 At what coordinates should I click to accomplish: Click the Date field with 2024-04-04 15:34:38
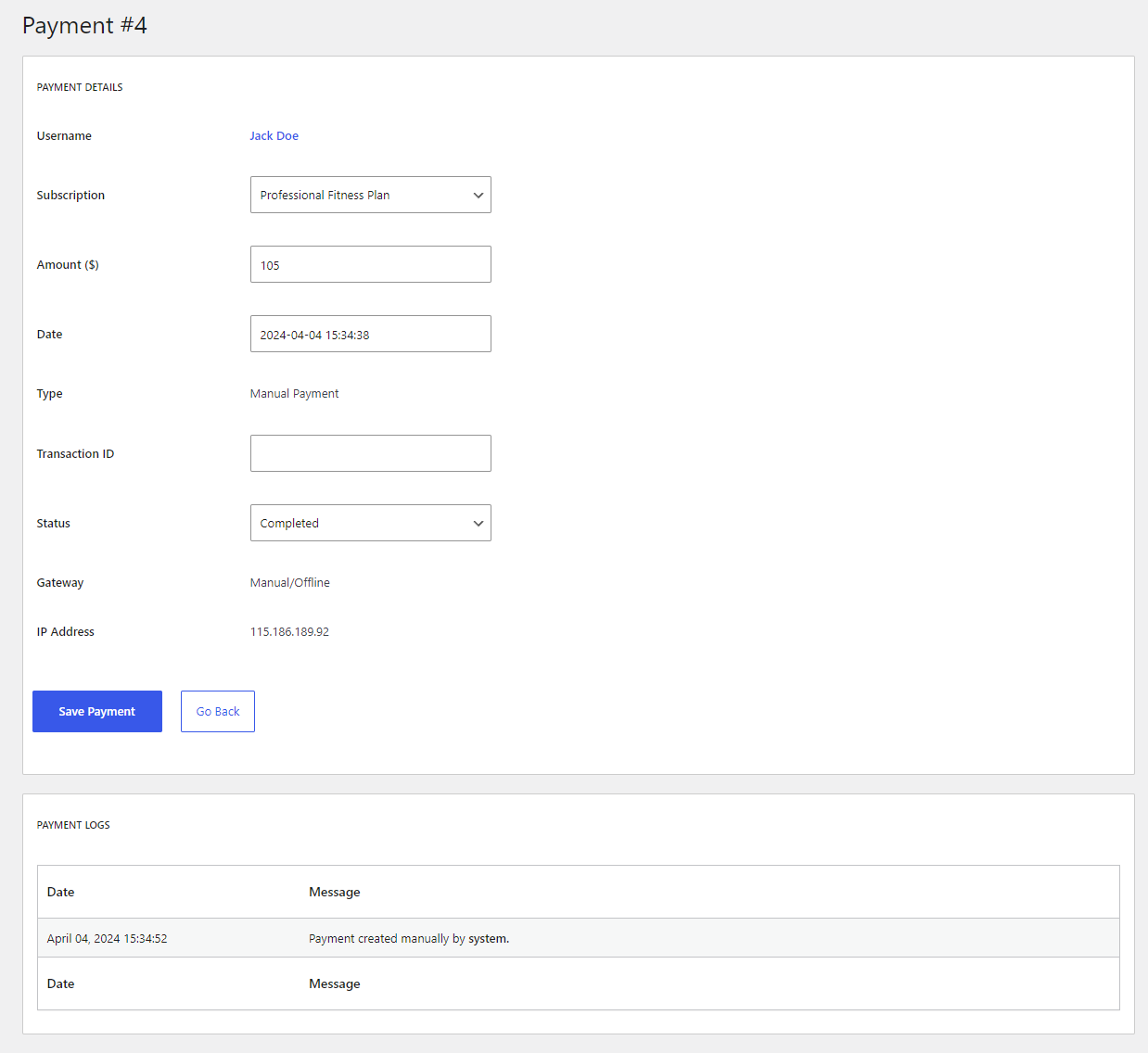click(x=370, y=334)
